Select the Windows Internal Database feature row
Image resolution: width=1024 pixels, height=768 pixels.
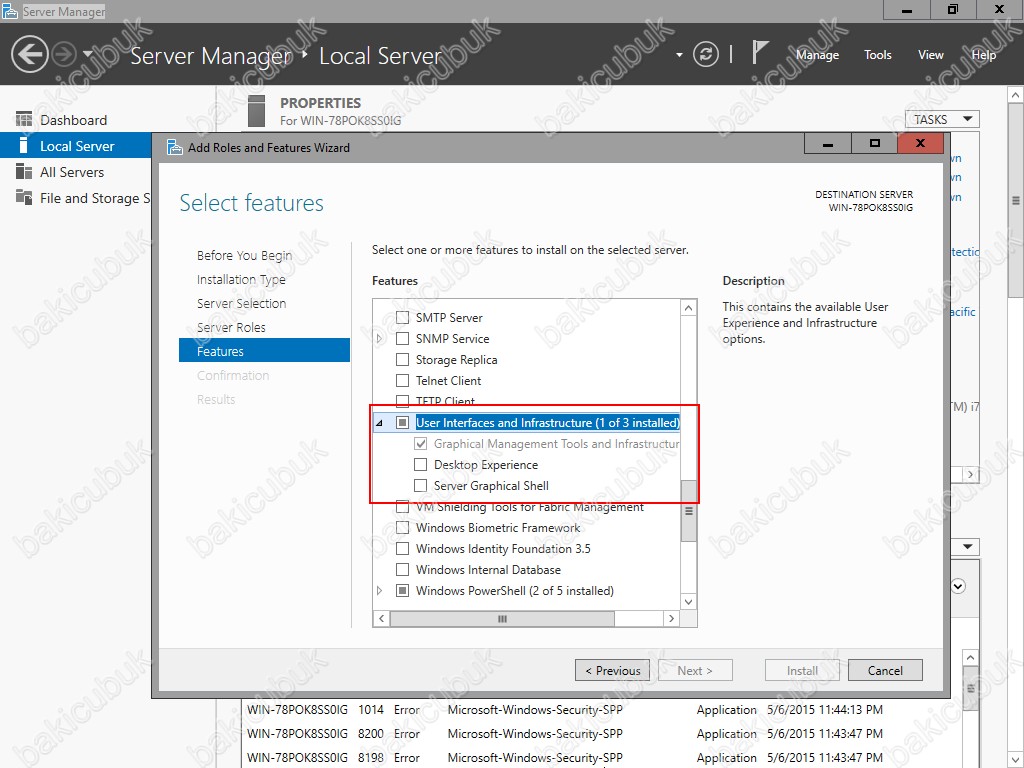pos(488,569)
